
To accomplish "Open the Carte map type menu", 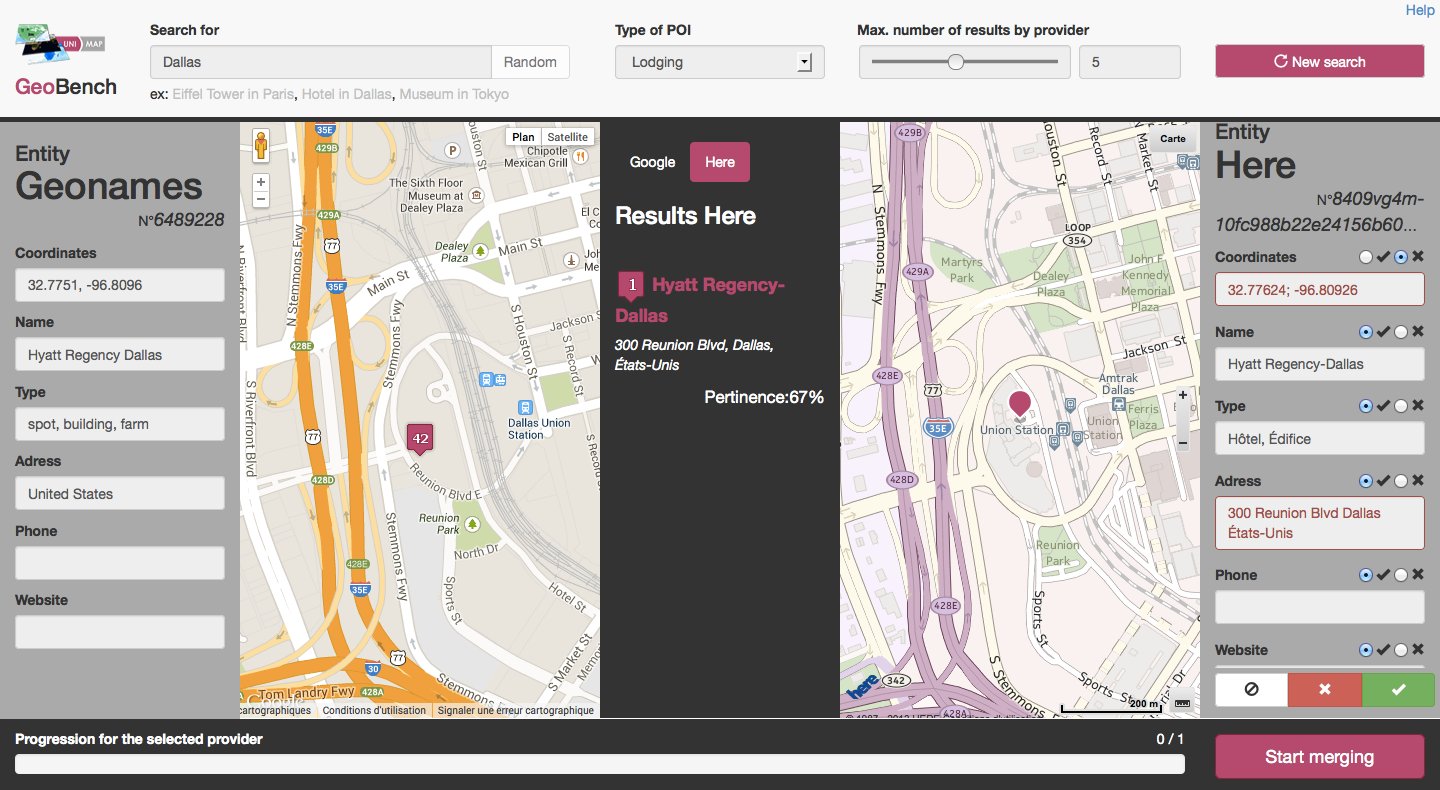I will (1173, 139).
